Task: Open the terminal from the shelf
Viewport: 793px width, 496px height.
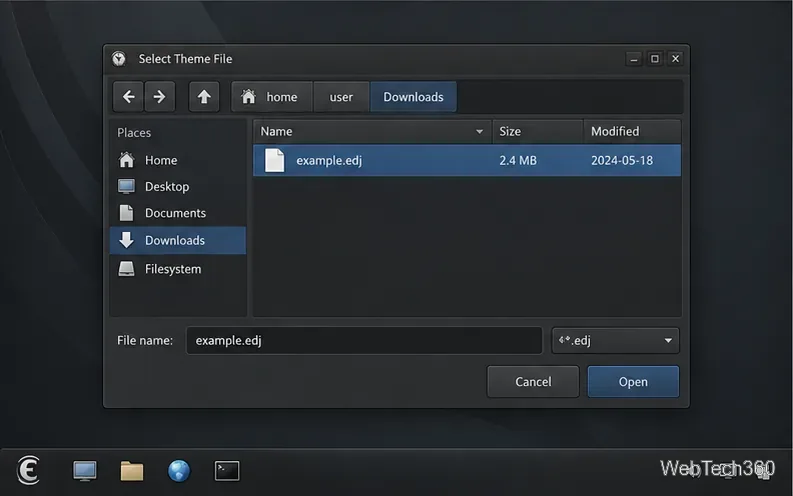Action: pyautogui.click(x=227, y=471)
